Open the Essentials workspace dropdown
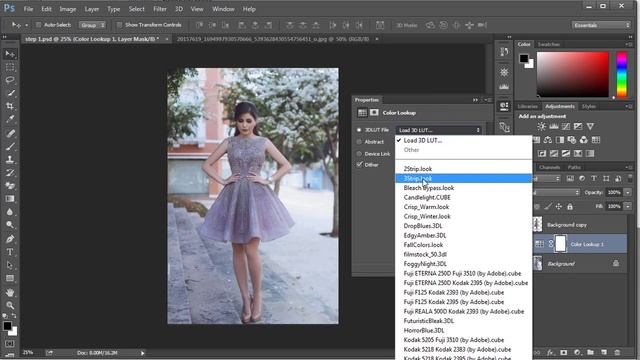The image size is (640, 360). 602,25
